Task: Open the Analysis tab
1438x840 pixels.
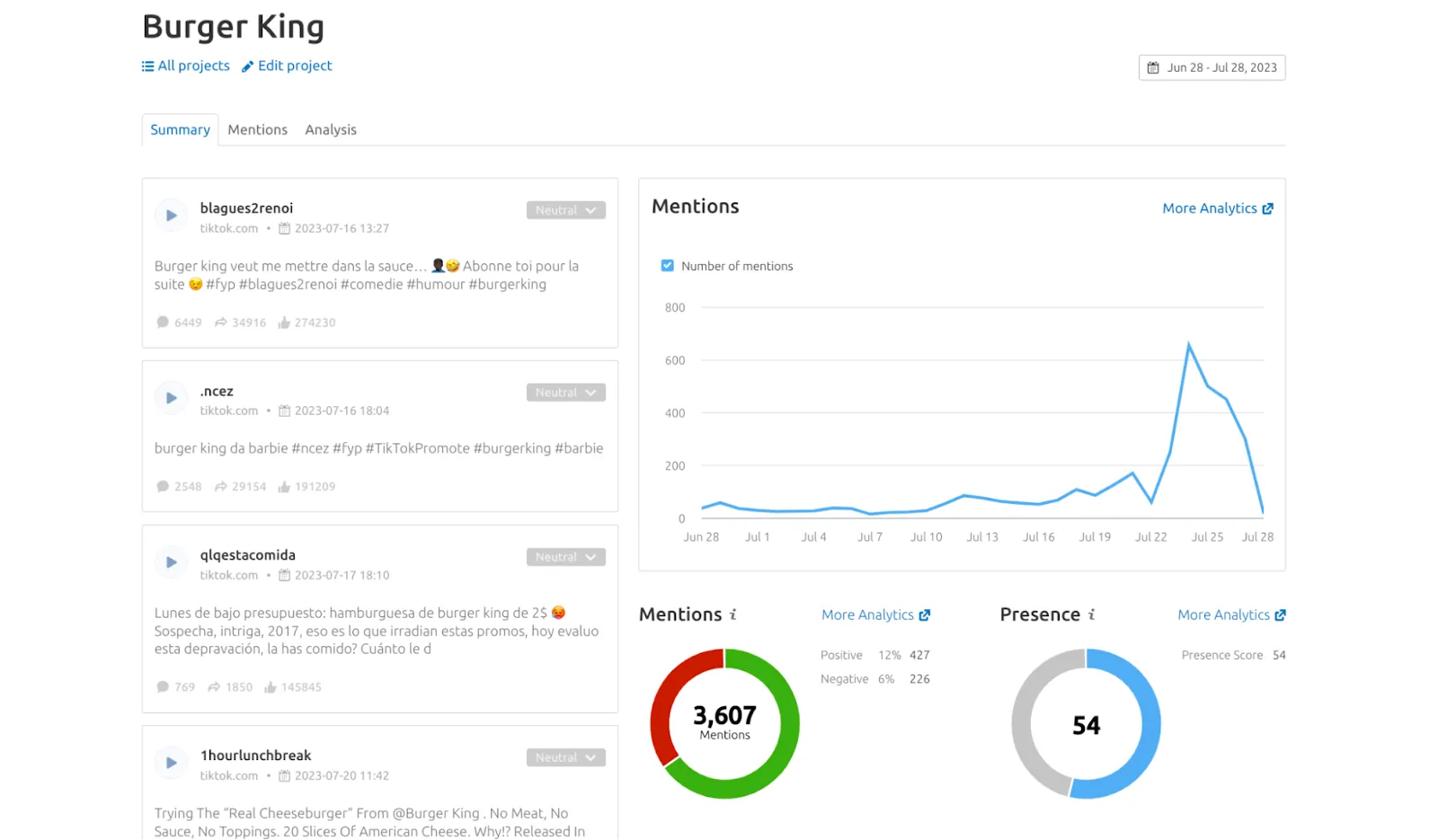Action: (x=331, y=129)
